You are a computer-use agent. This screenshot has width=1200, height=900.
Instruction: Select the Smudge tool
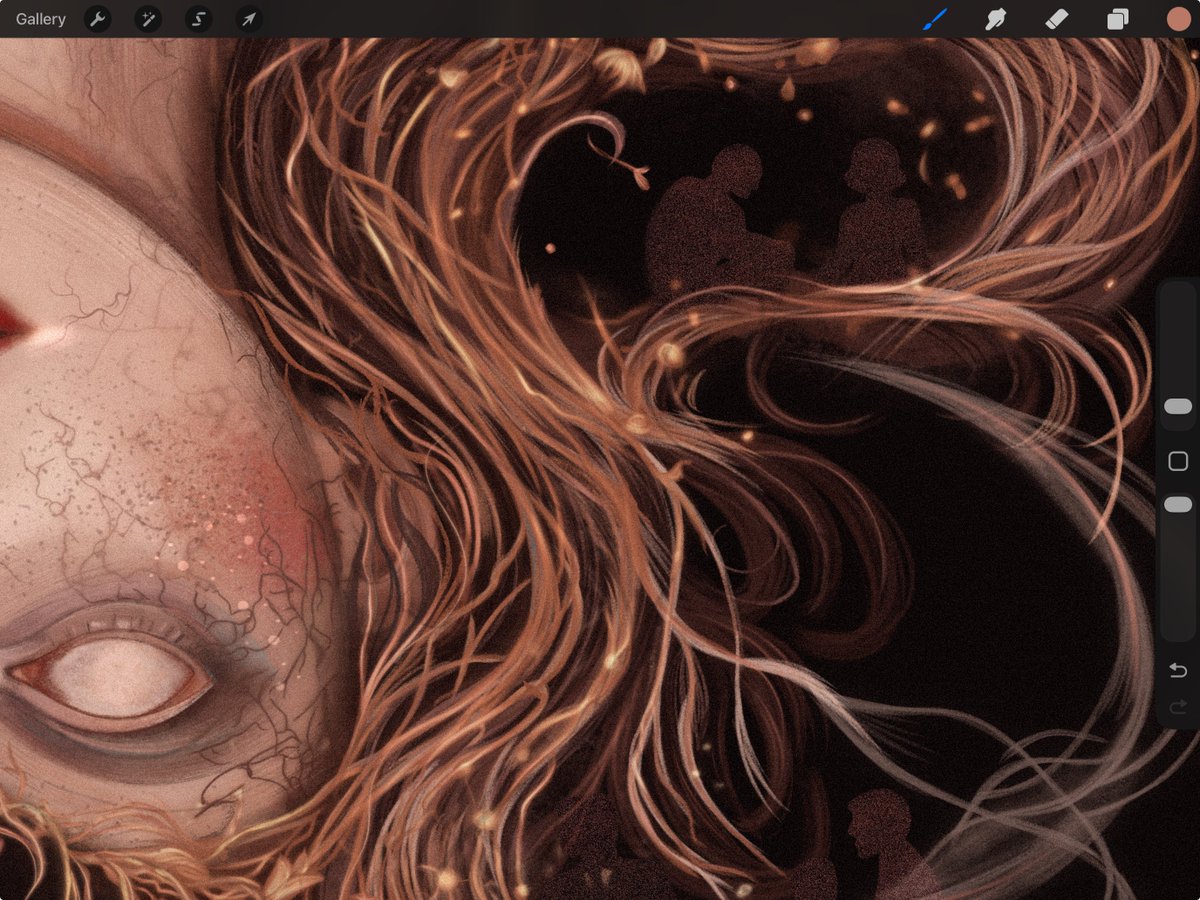pyautogui.click(x=995, y=19)
